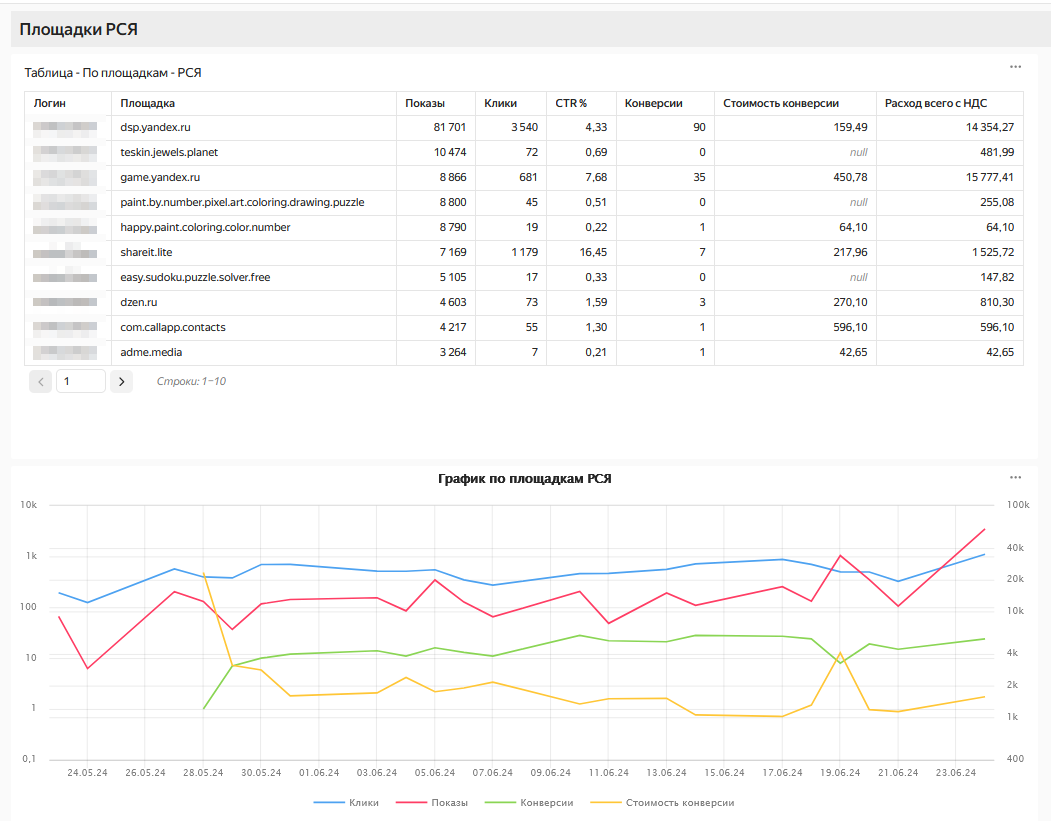
Task: Toggle the Показы legend series
Action: pyautogui.click(x=432, y=802)
